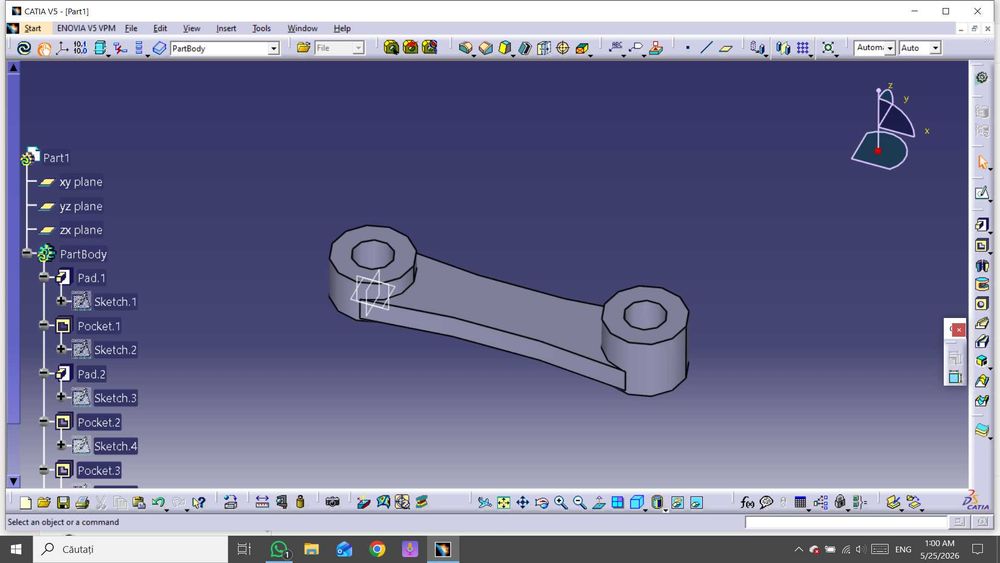The image size is (1000, 563).
Task: Click the tree scrollbar down arrow
Action: pos(13,481)
